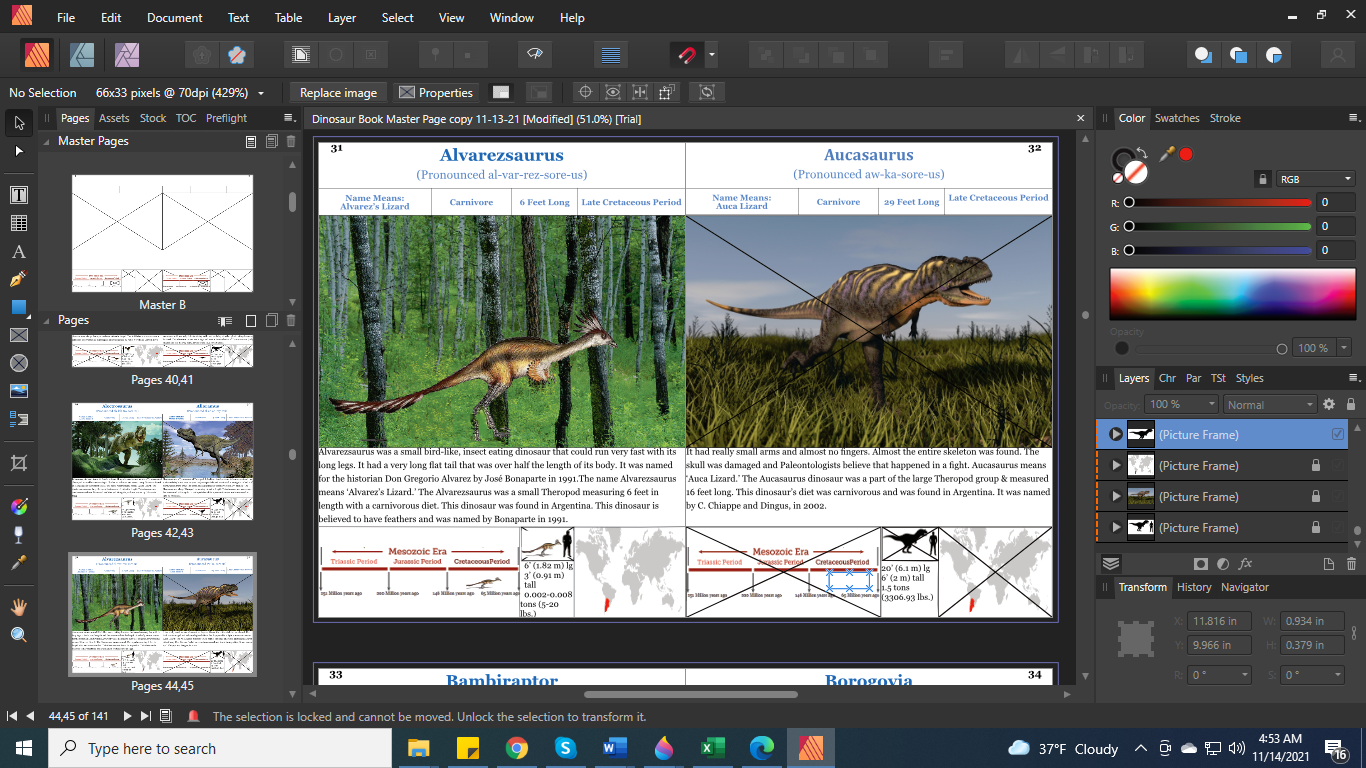Click the Replace image button
The image size is (1366, 768).
click(x=337, y=92)
